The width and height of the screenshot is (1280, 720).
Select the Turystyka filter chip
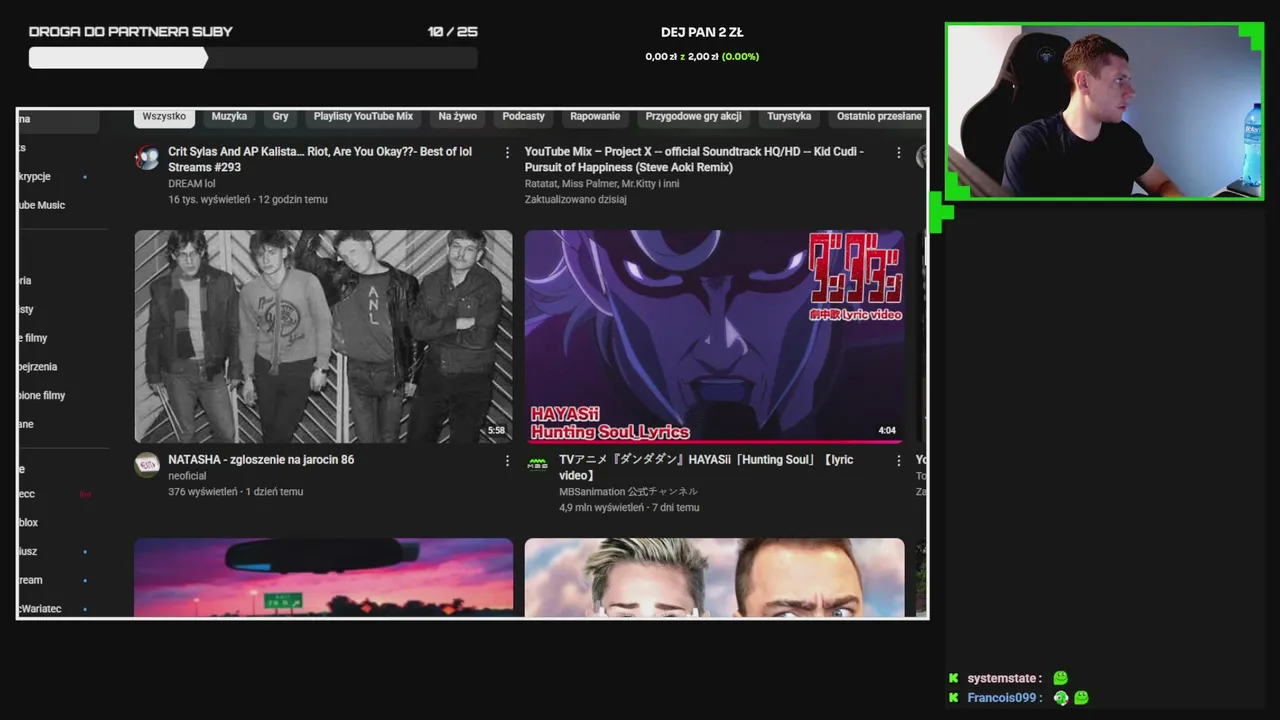pyautogui.click(x=789, y=117)
